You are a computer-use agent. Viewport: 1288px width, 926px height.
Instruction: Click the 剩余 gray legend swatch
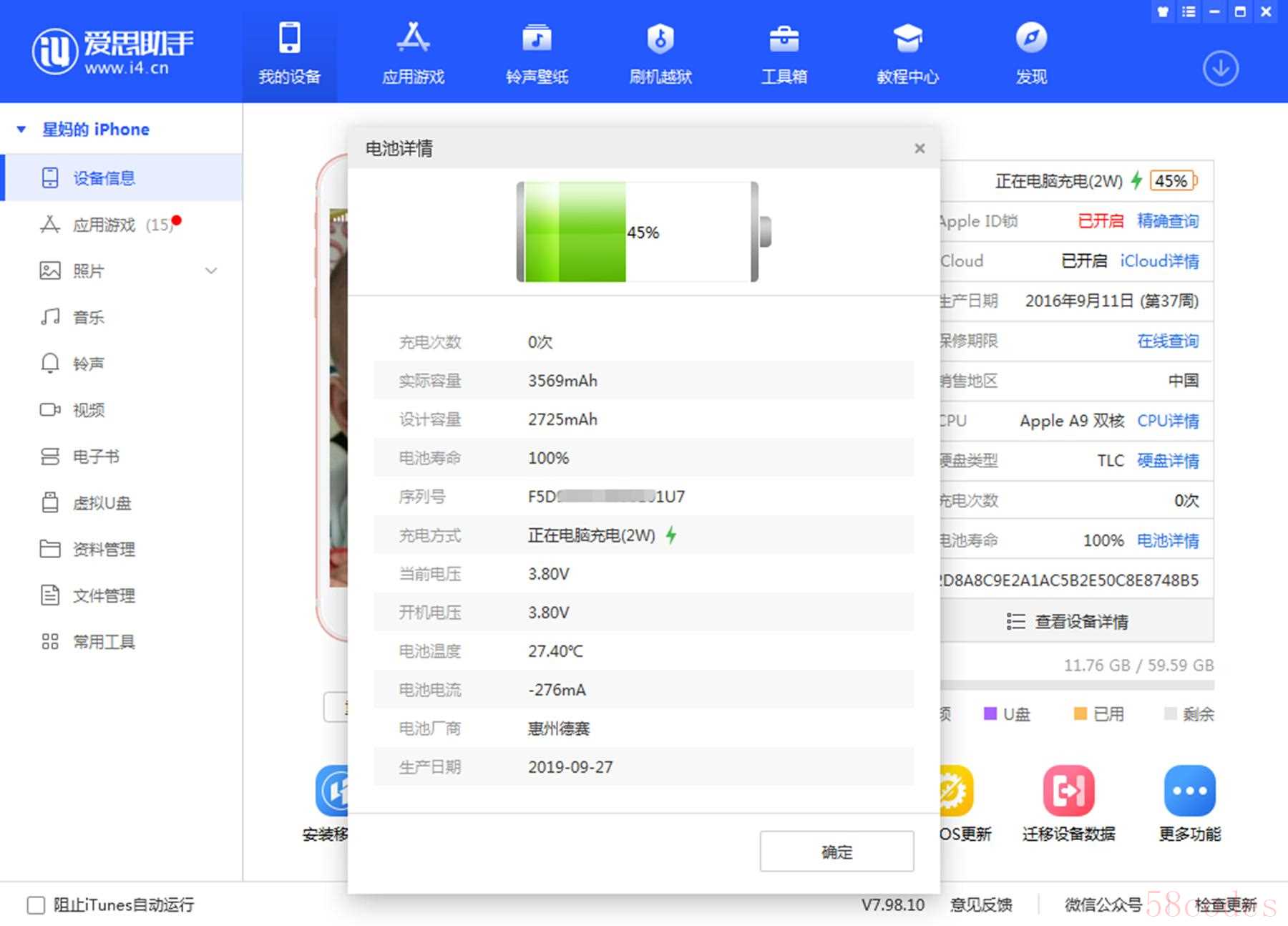pos(1171,713)
